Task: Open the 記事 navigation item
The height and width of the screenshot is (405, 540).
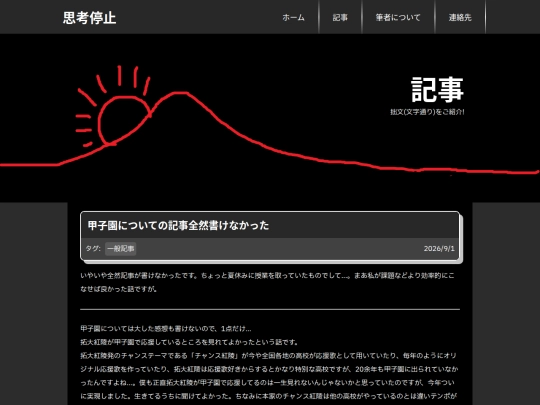Action: pos(340,17)
